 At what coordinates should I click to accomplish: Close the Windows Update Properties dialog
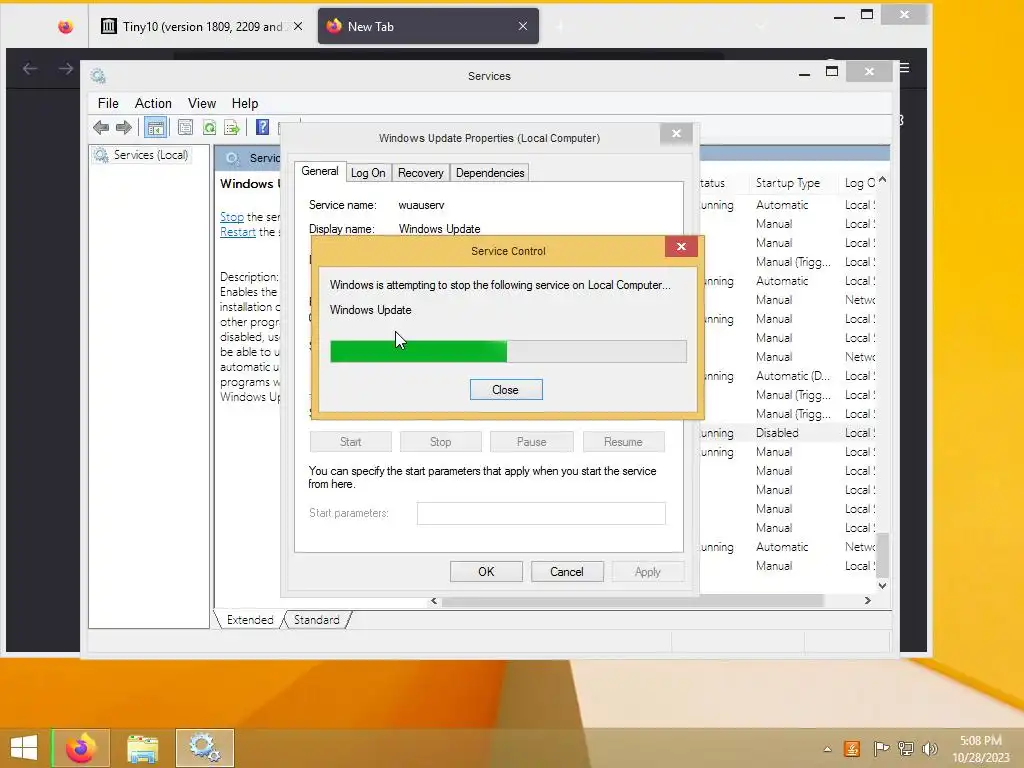[677, 133]
